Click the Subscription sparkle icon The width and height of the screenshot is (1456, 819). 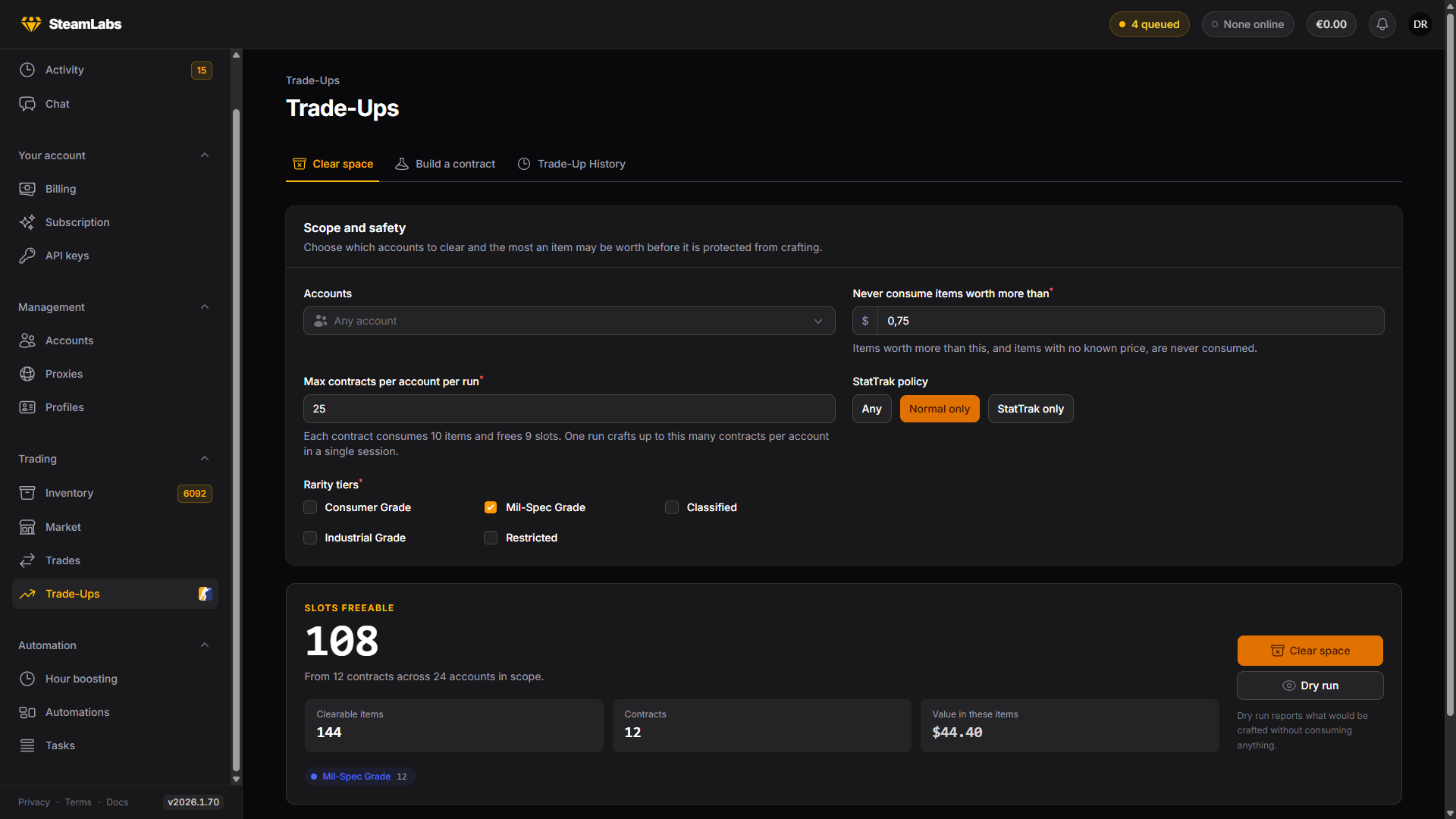pos(27,222)
